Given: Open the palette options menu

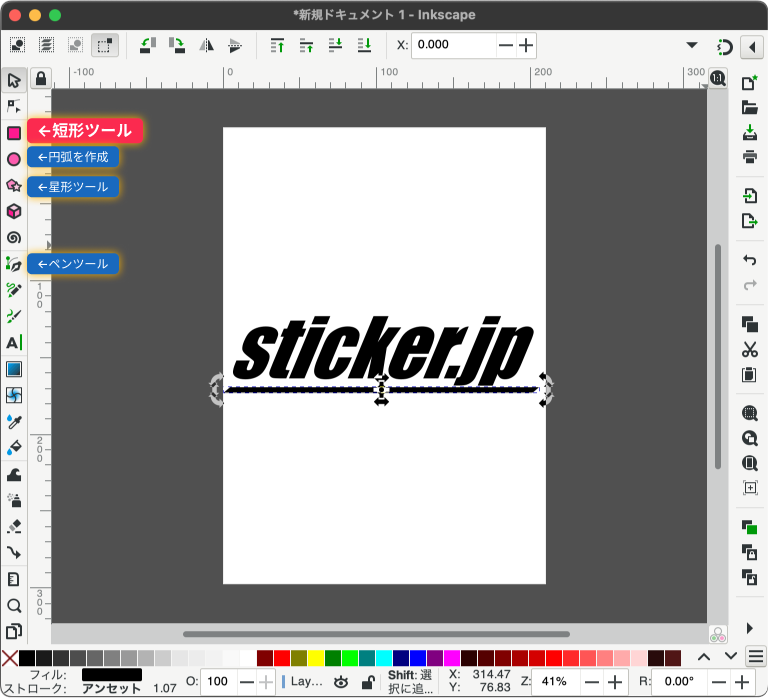Looking at the screenshot, I should coord(756,656).
